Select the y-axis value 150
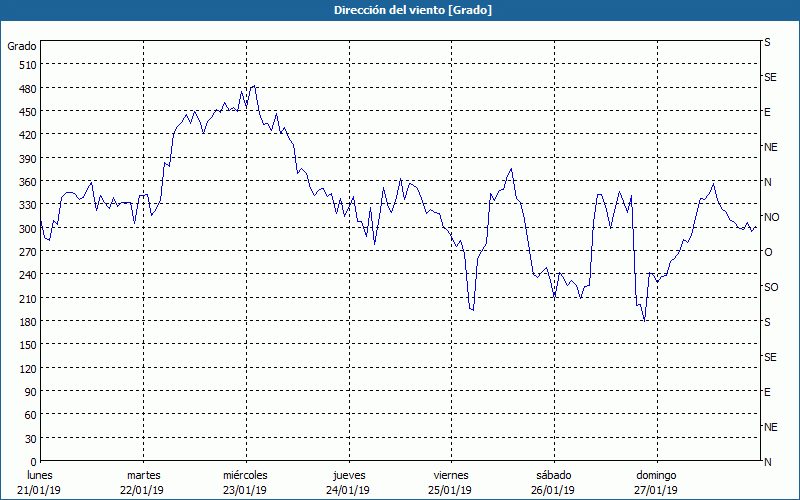Image resolution: width=800 pixels, height=500 pixels. pyautogui.click(x=28, y=345)
